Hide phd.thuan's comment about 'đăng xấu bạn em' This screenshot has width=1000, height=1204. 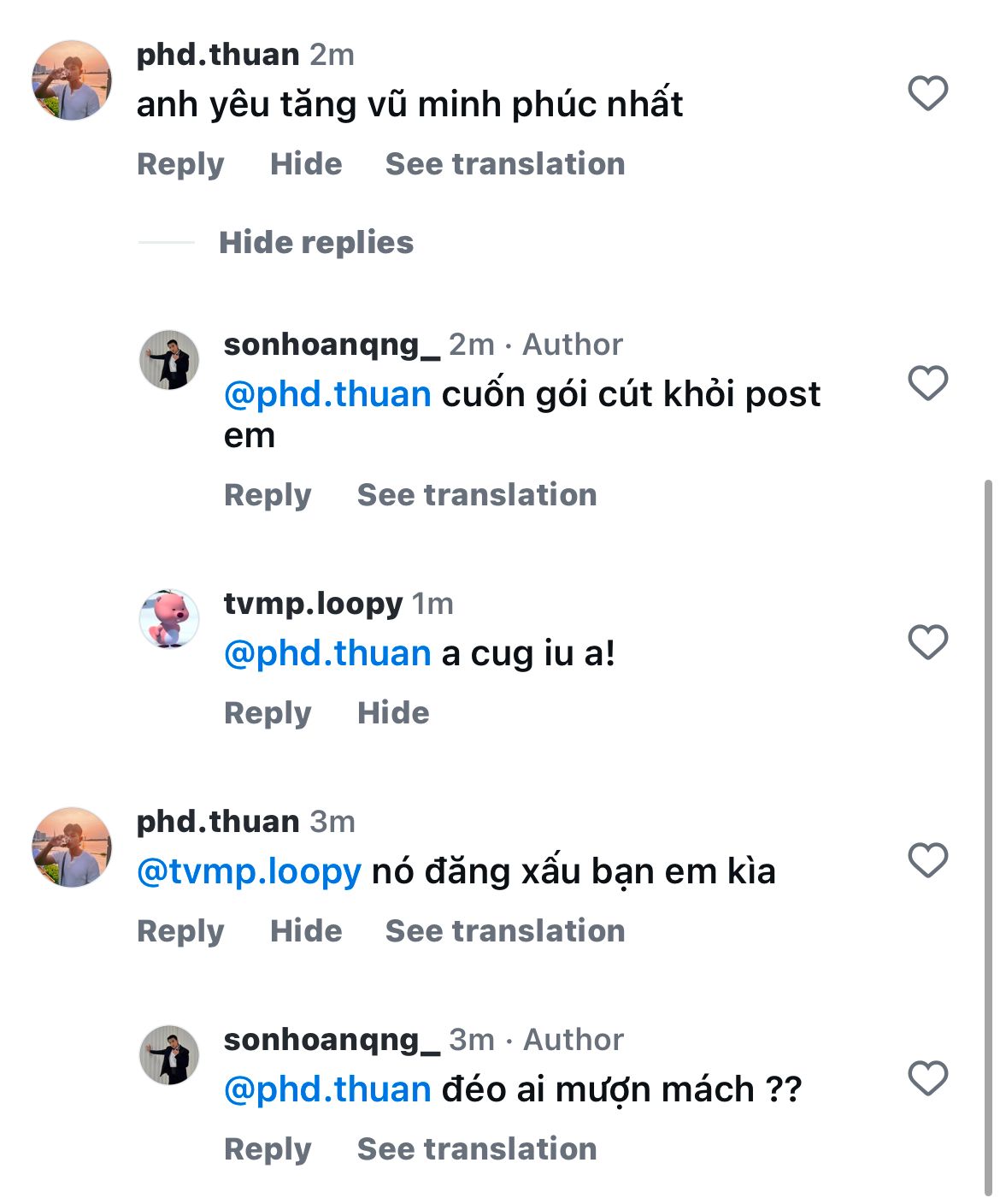[306, 931]
